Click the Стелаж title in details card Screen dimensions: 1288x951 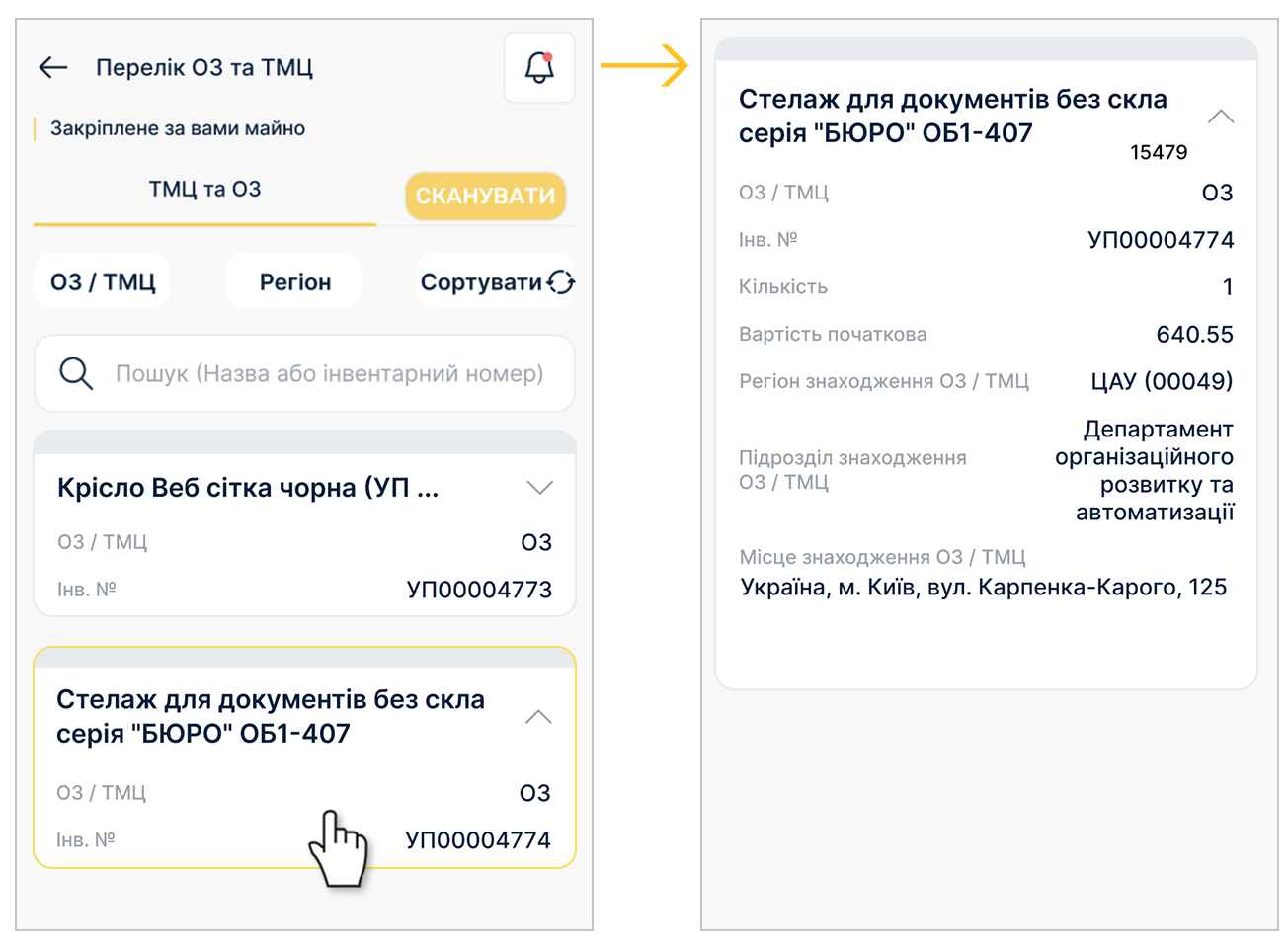click(953, 116)
